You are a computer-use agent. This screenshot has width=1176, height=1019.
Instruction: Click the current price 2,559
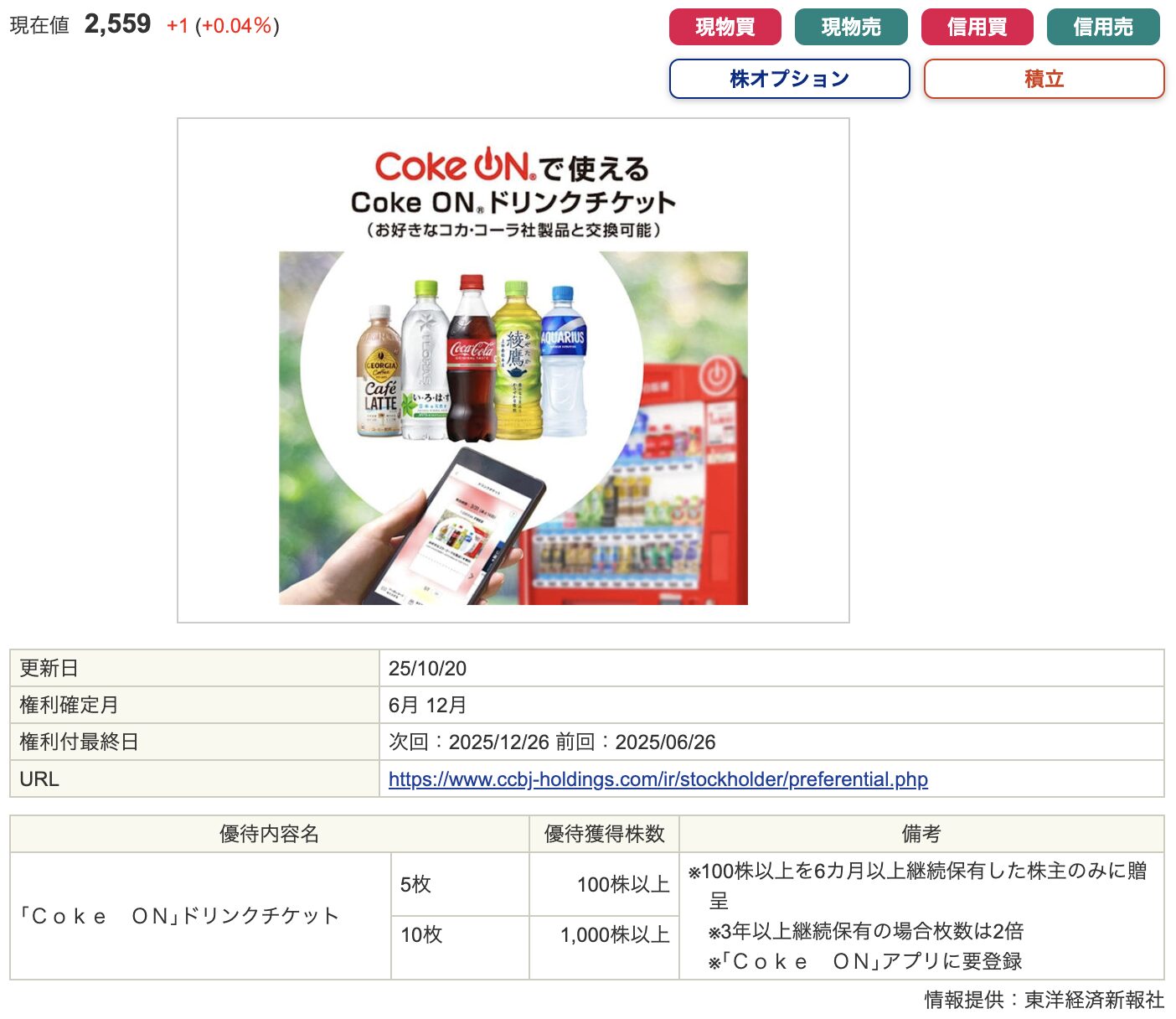pos(117,24)
